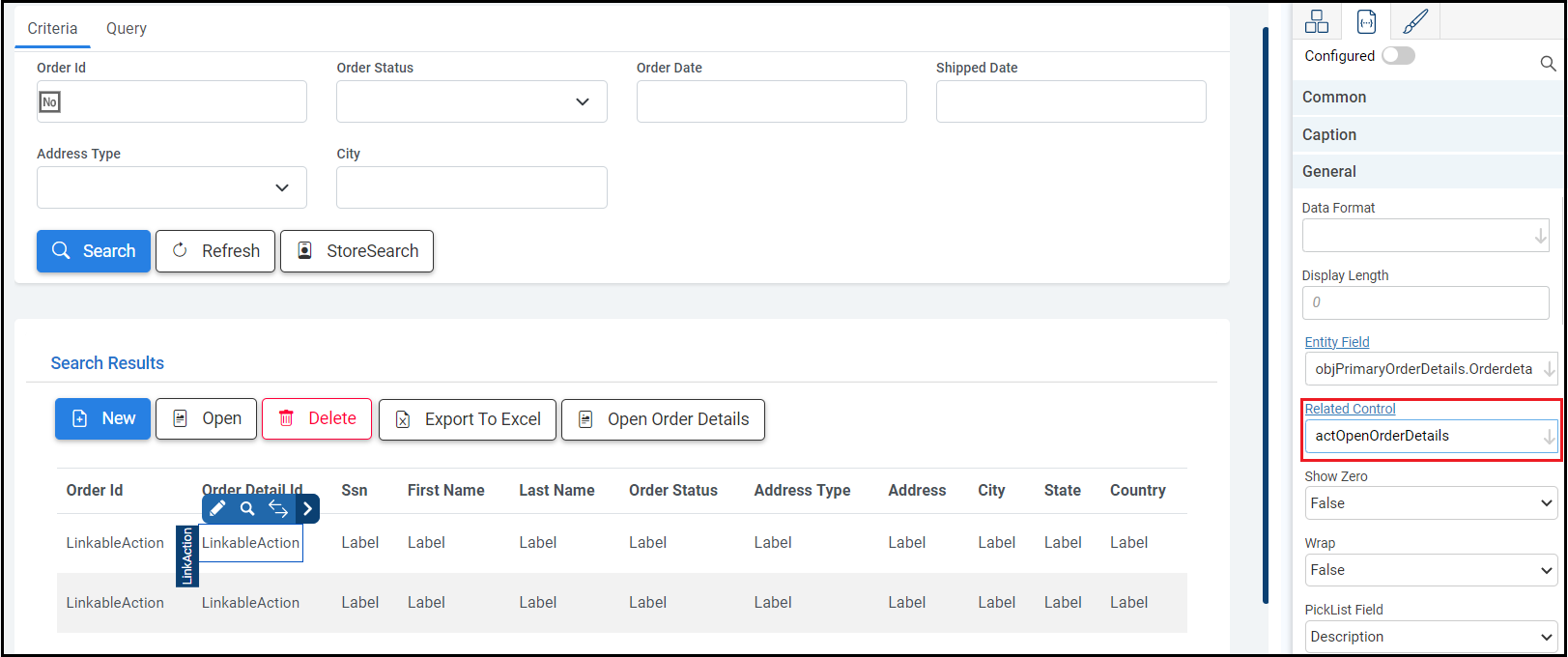Open the Show Zero dropdown
The height and width of the screenshot is (657, 1568).
tap(1431, 503)
